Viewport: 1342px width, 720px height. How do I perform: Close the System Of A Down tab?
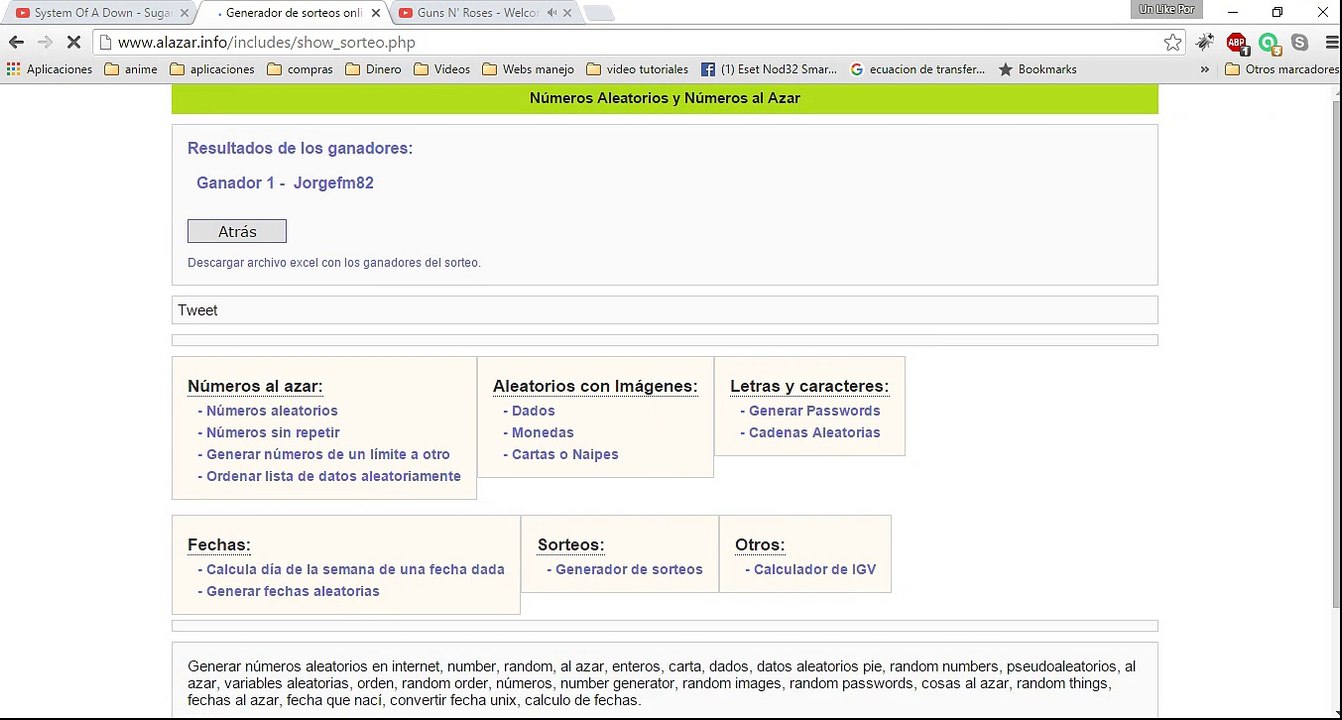[x=184, y=13]
